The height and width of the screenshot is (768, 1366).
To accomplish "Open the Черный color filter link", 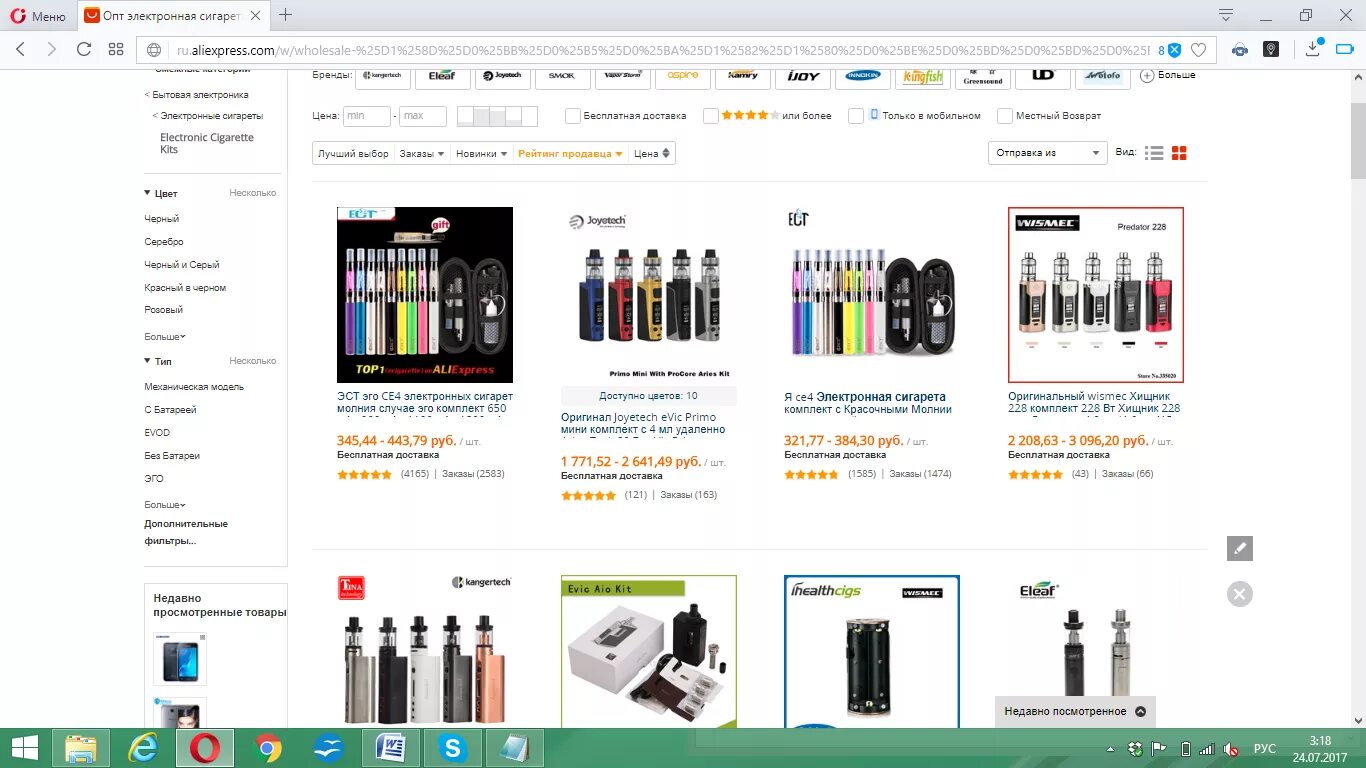I will [x=162, y=219].
